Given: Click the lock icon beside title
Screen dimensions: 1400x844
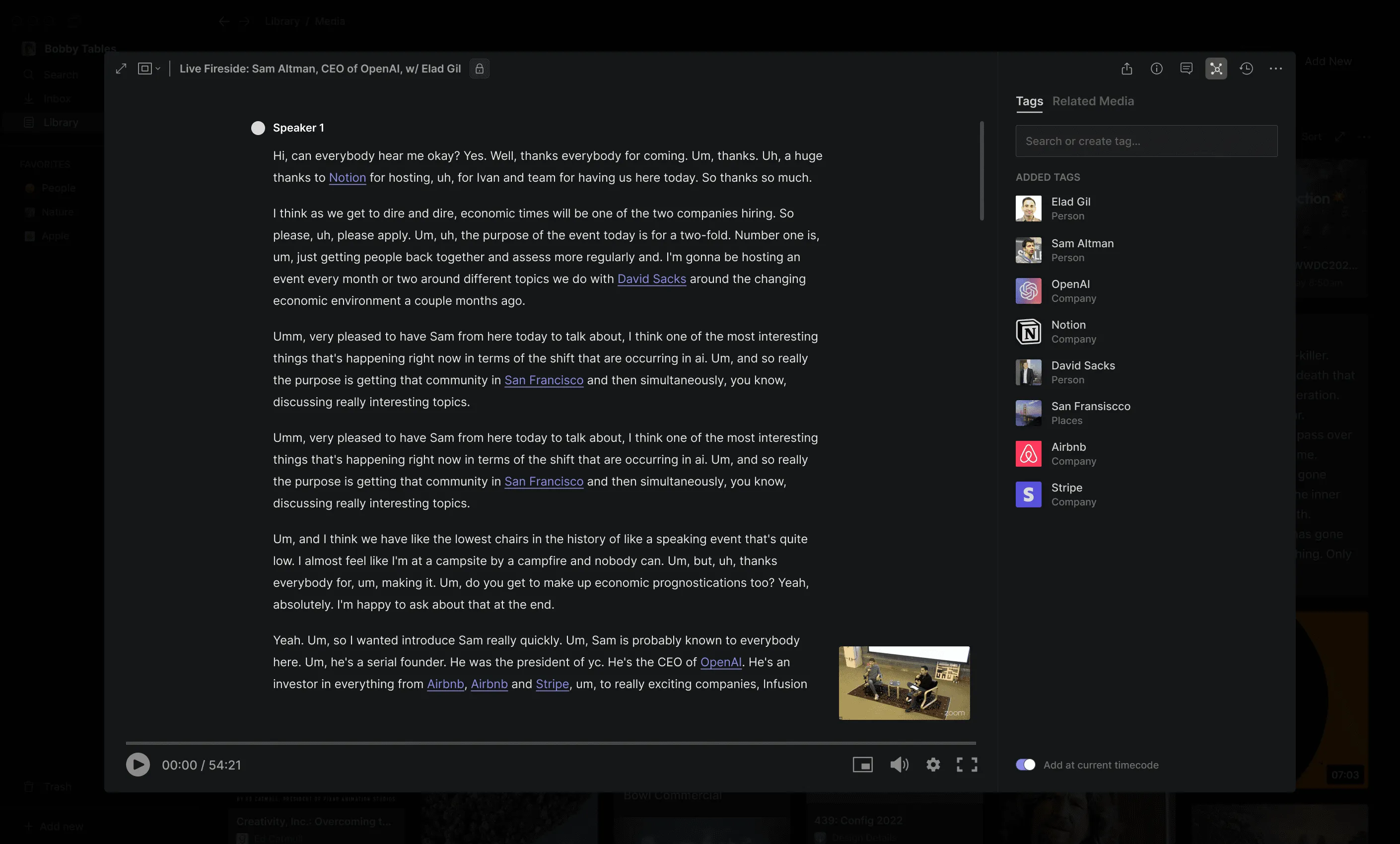Looking at the screenshot, I should (480, 69).
